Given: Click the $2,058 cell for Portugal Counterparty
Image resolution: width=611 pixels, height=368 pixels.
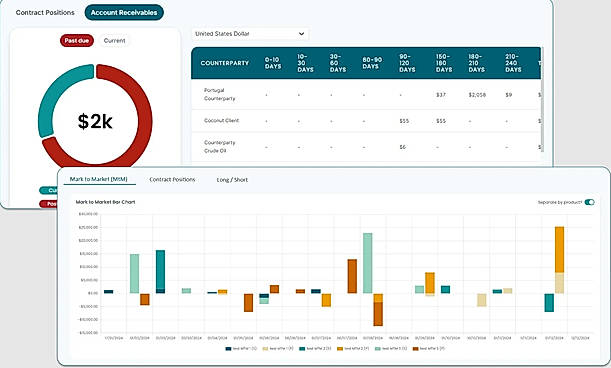Looking at the screenshot, I should [x=477, y=95].
